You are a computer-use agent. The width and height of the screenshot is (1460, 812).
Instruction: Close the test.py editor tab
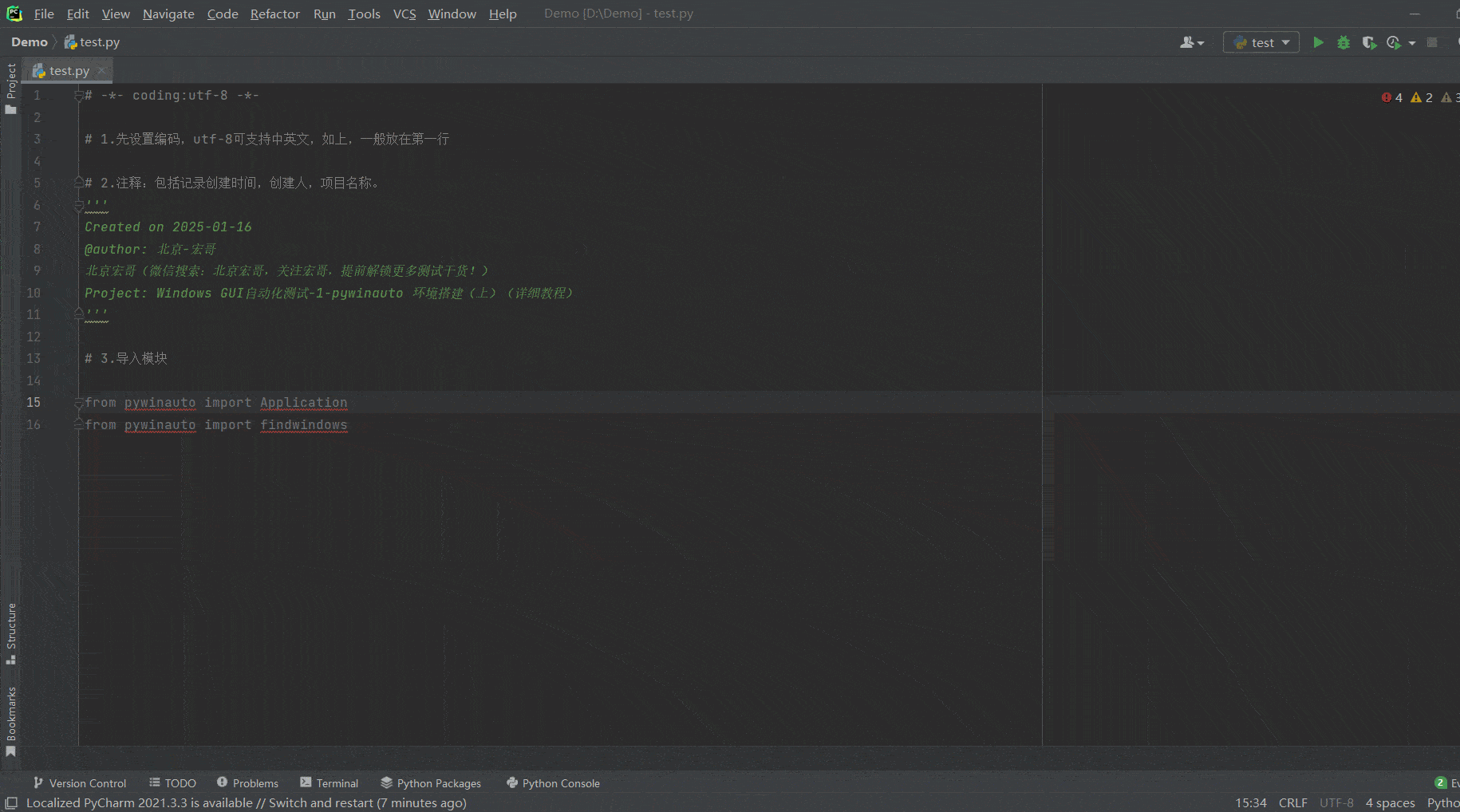coord(101,70)
